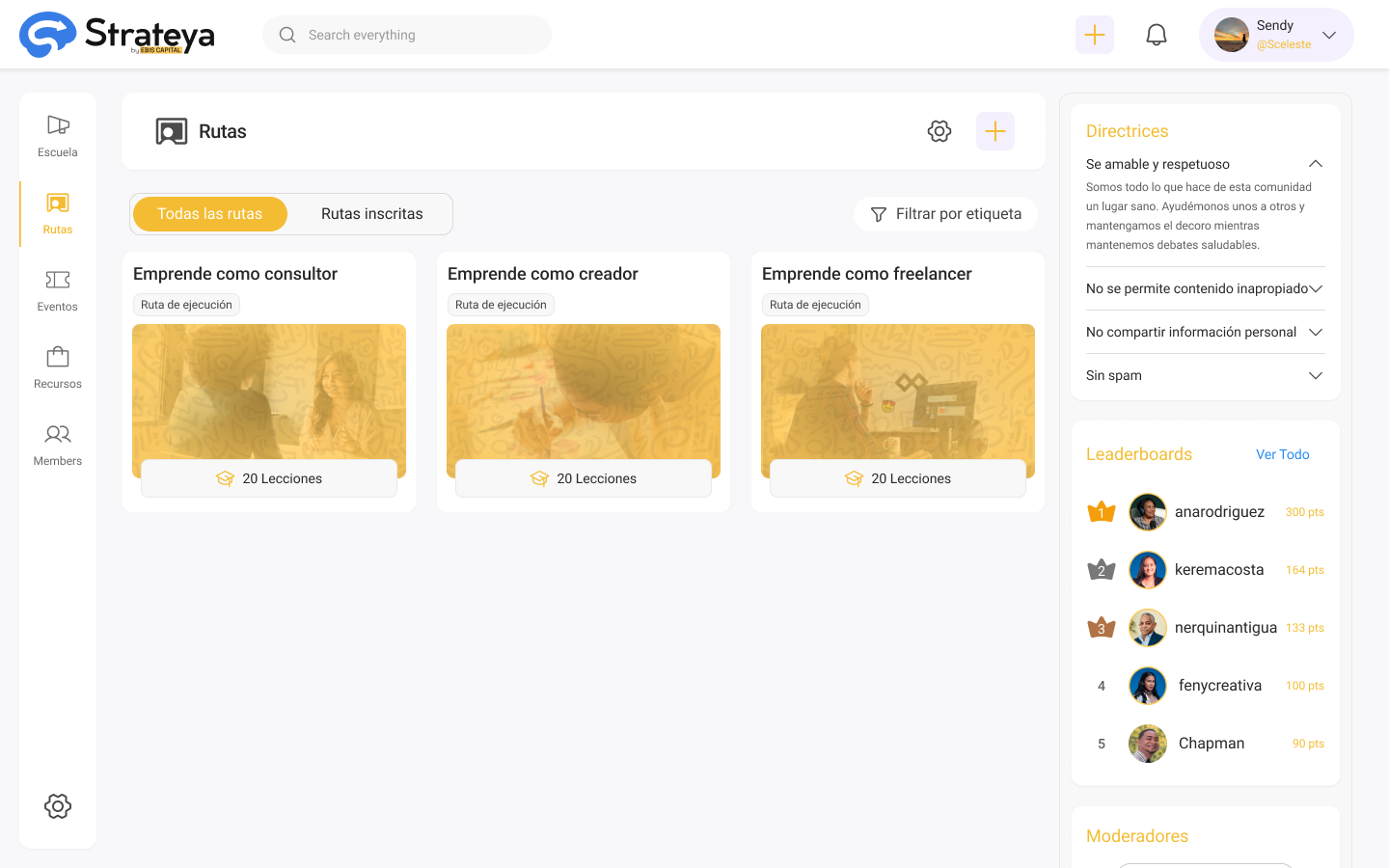This screenshot has height=868, width=1389.
Task: Click '300 pts' score
Action: coord(1305,512)
